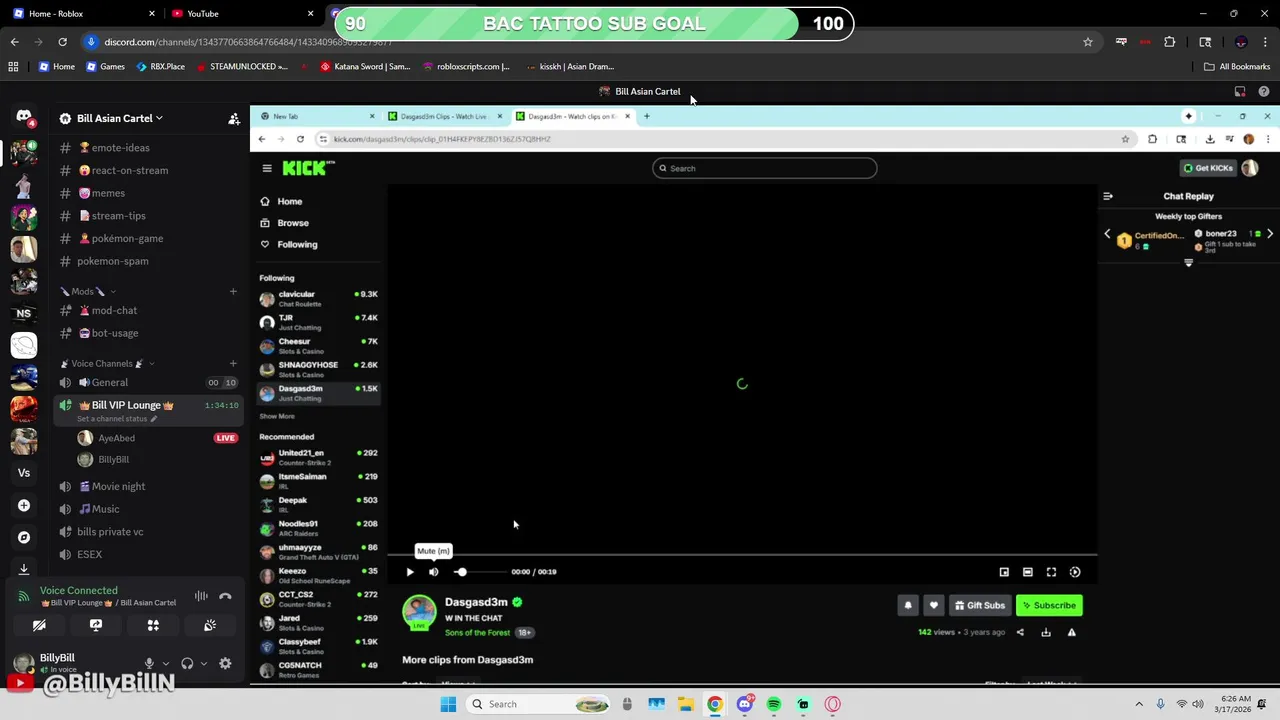Screen dimensions: 1280x720
Task: Disconnect from the voice channel
Action: [225, 596]
